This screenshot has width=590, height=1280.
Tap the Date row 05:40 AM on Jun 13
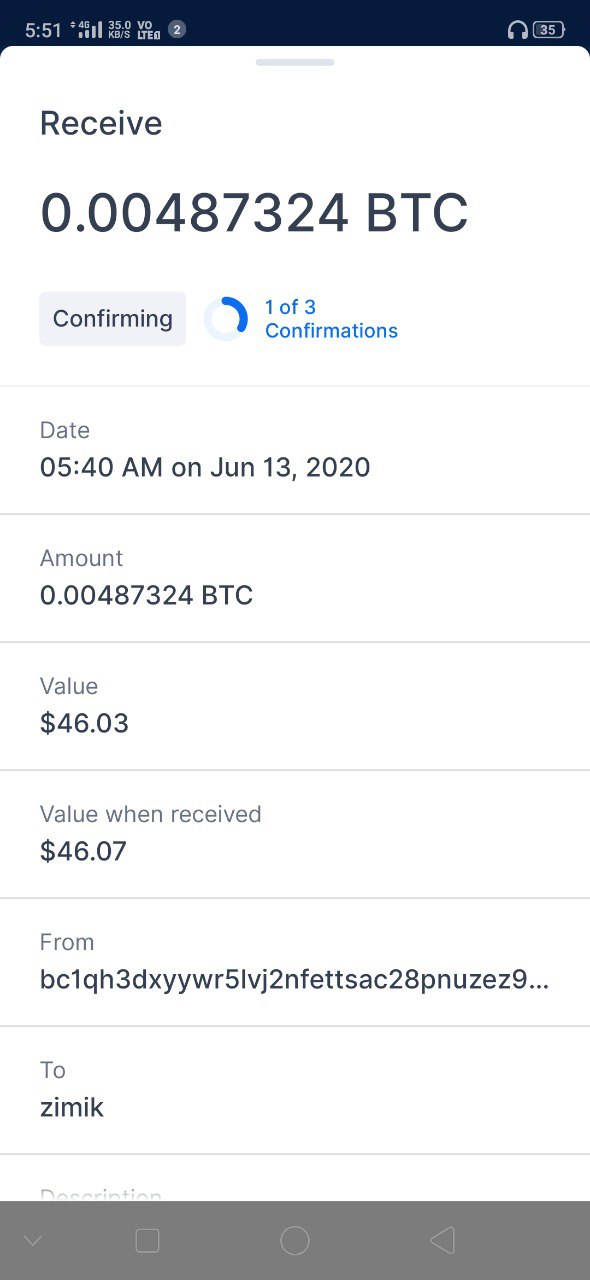point(295,450)
